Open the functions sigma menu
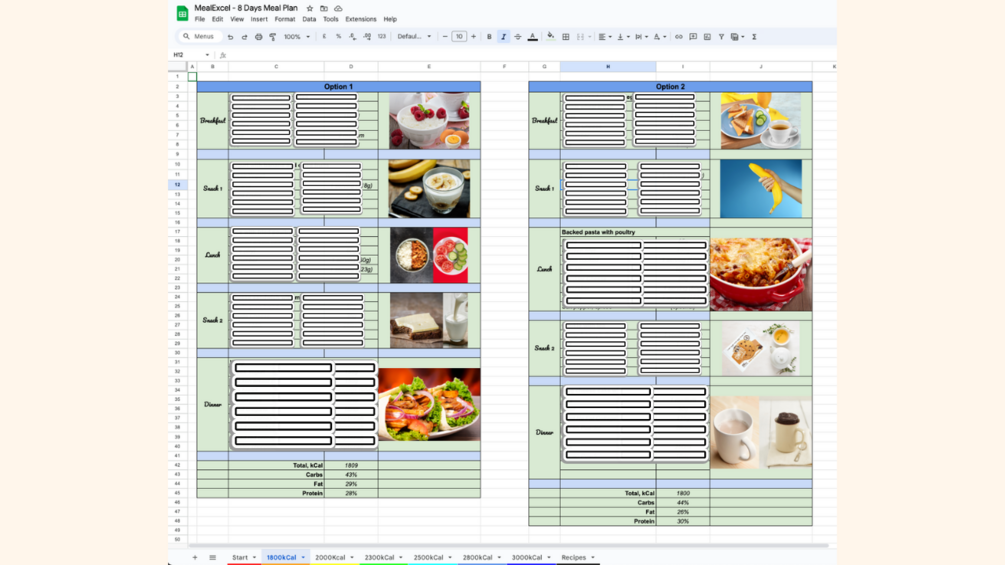Viewport: 1005px width, 565px height. 754,37
